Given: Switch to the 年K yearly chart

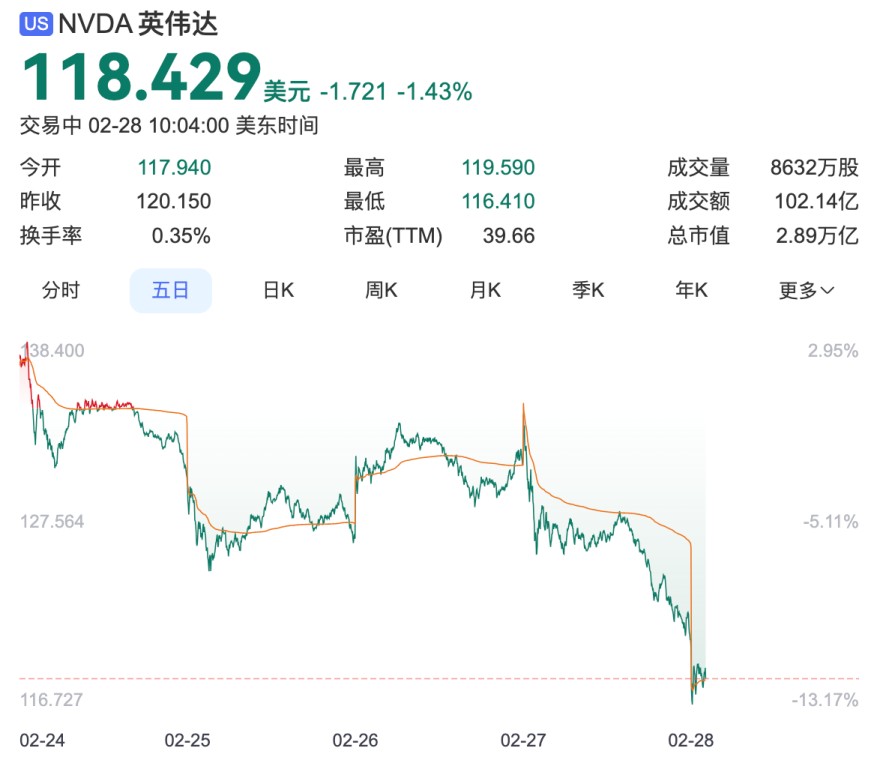Looking at the screenshot, I should (x=690, y=290).
